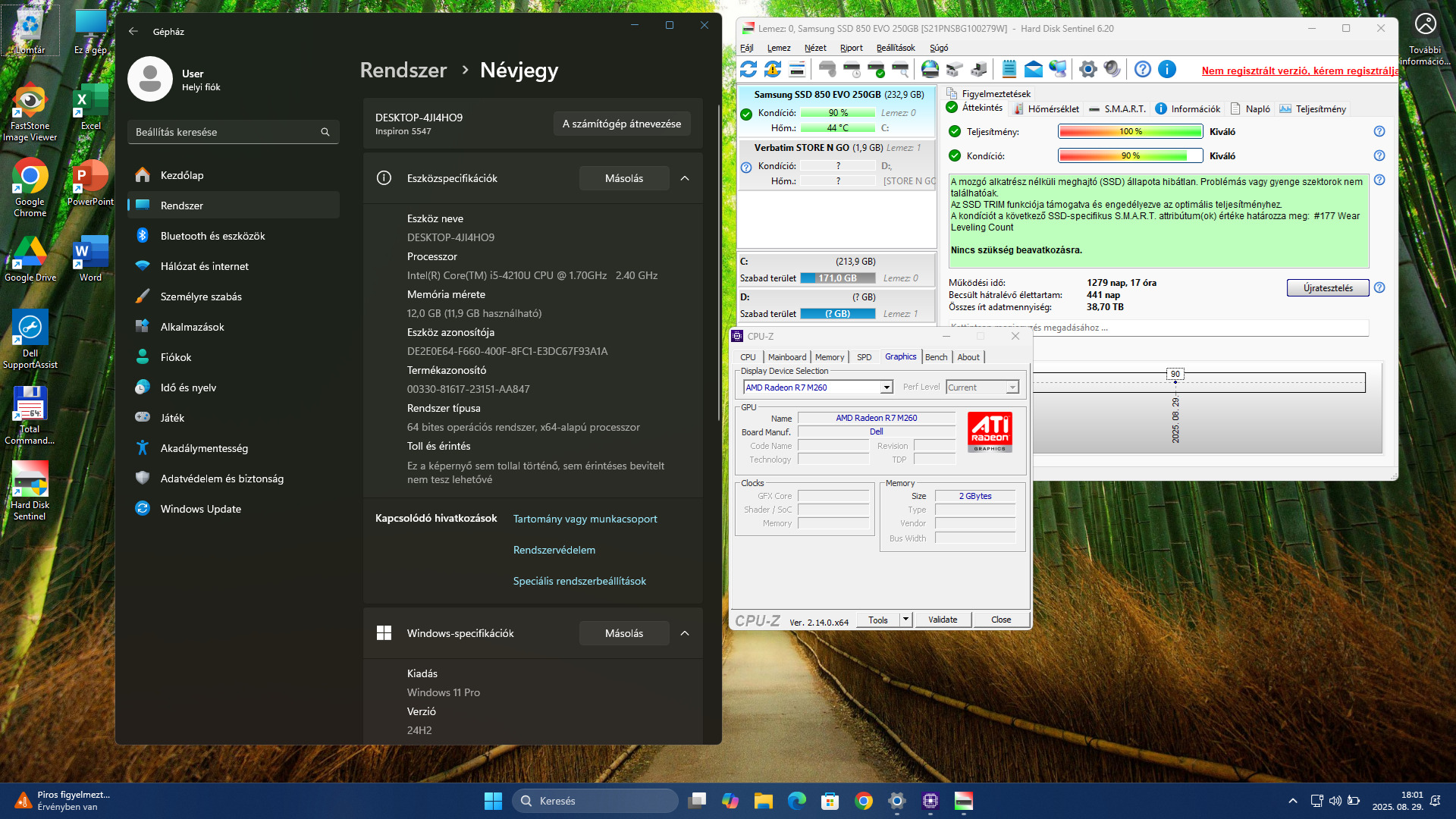Open the Display Device Selection dropdown
1456x819 pixels.
point(886,388)
